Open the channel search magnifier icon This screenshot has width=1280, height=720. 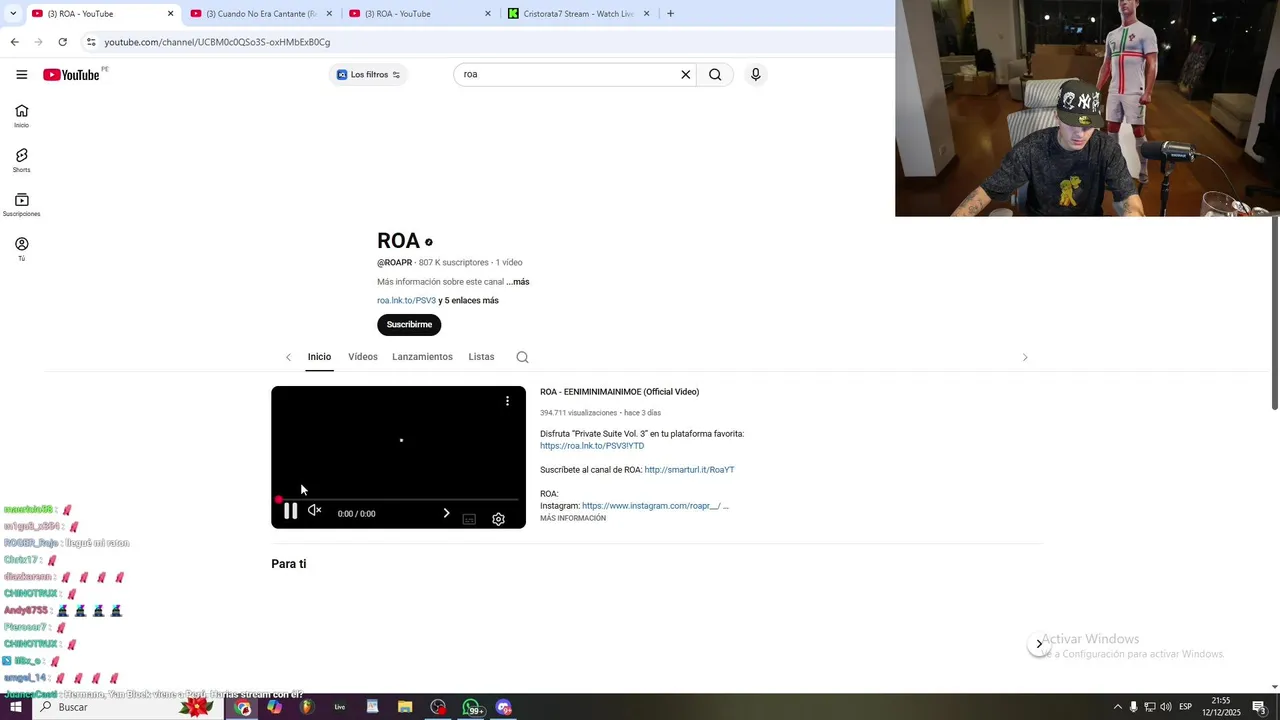pos(522,357)
